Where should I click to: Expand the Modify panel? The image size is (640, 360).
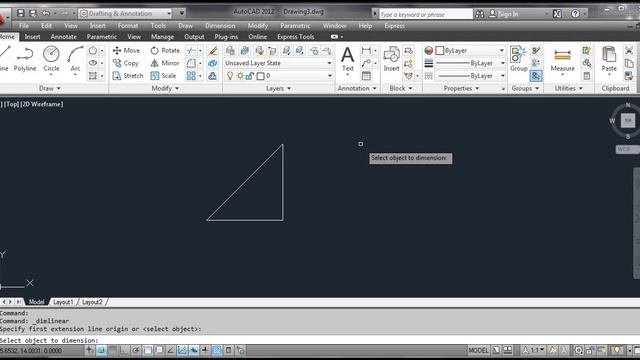165,88
